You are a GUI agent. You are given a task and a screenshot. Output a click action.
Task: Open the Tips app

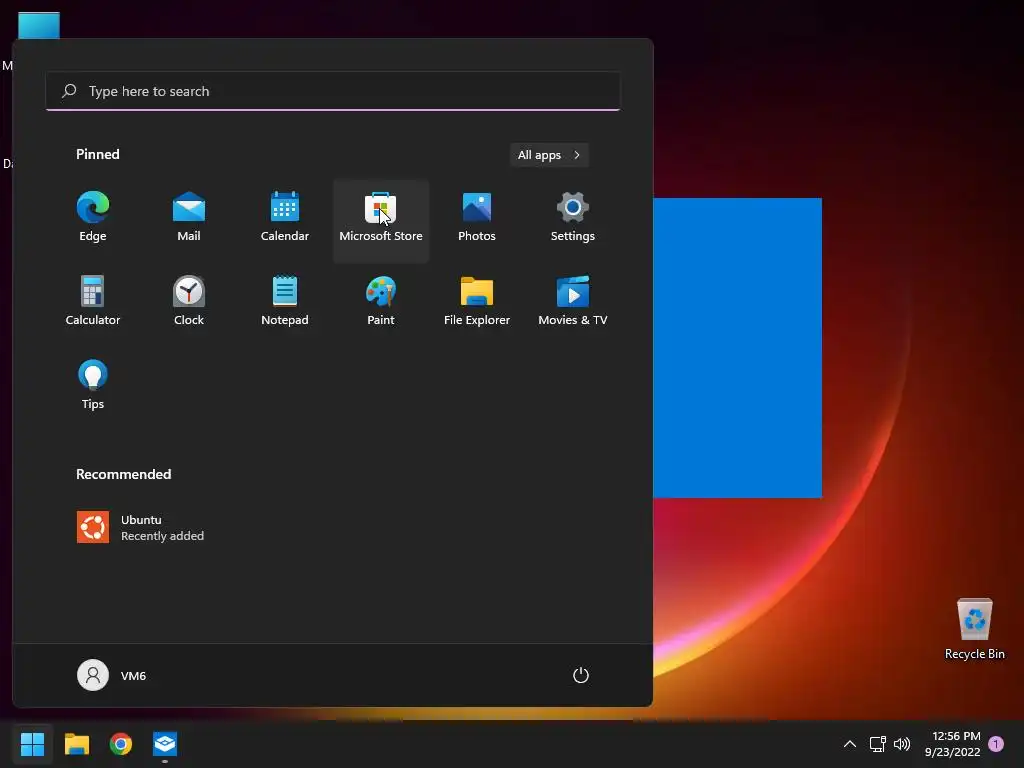[93, 385]
